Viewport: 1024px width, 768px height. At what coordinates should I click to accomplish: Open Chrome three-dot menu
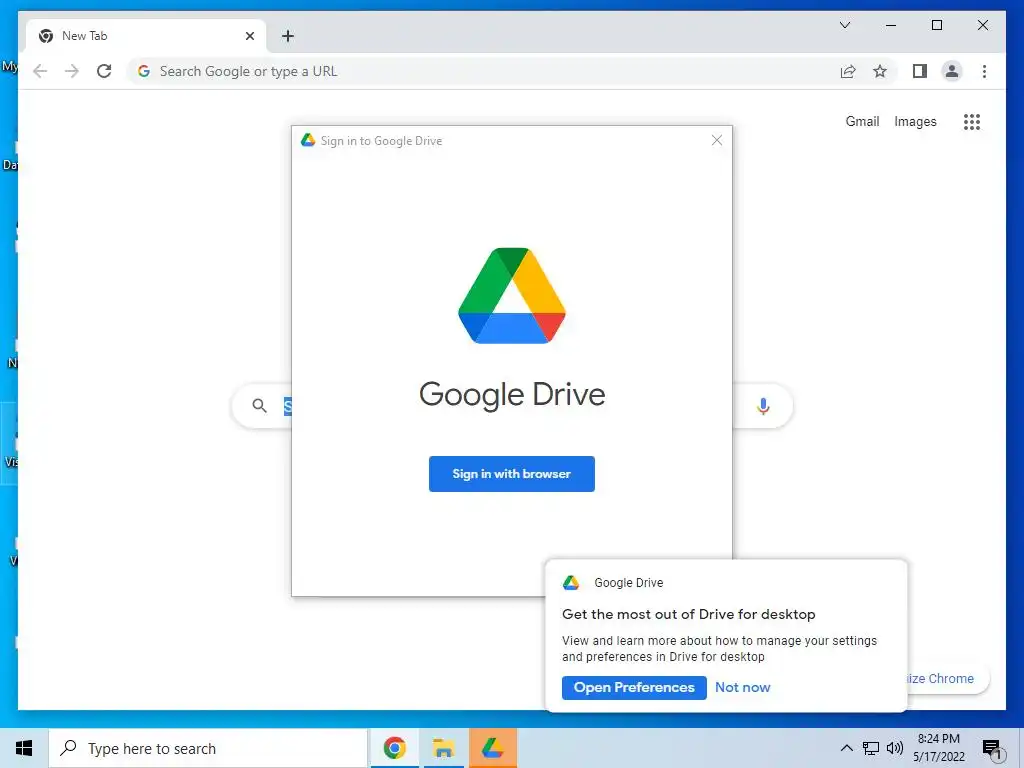[984, 71]
